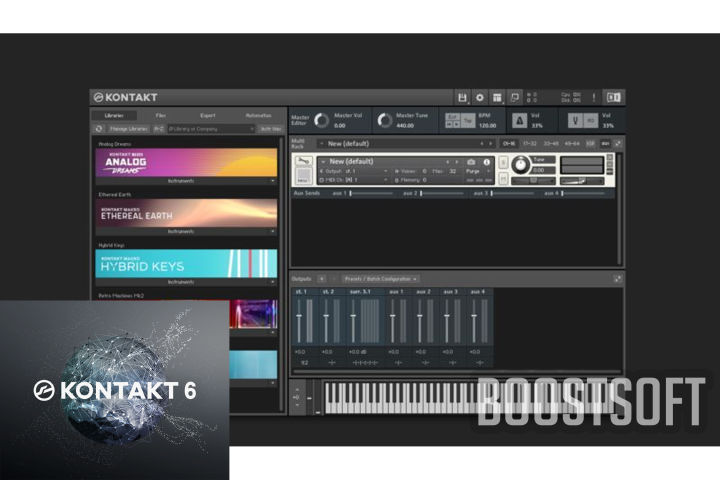The width and height of the screenshot is (720, 480).
Task: Open the Automation tab
Action: pyautogui.click(x=258, y=115)
